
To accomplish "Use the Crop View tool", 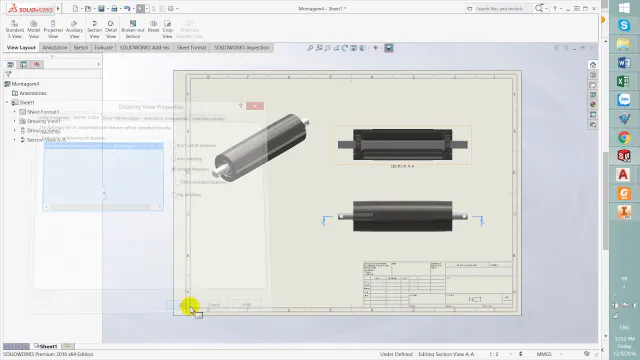I will [167, 29].
